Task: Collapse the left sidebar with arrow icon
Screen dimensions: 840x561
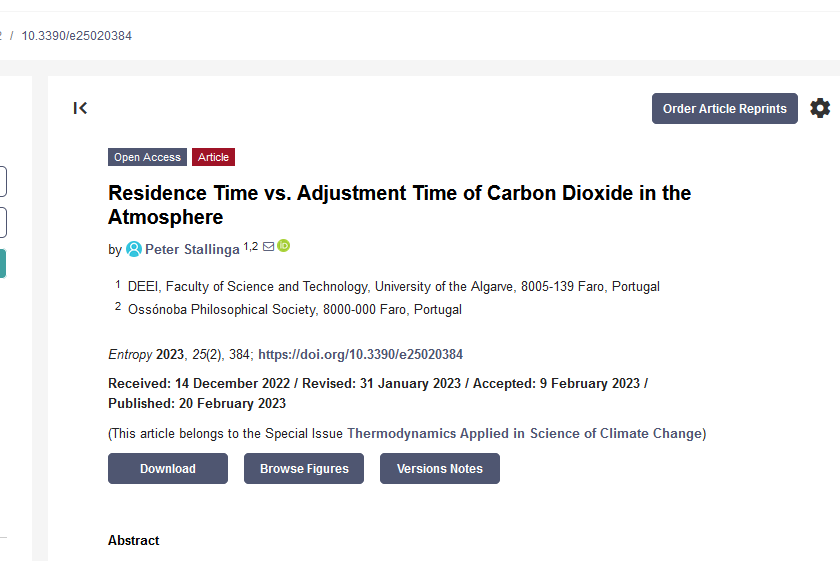Action: 81,108
